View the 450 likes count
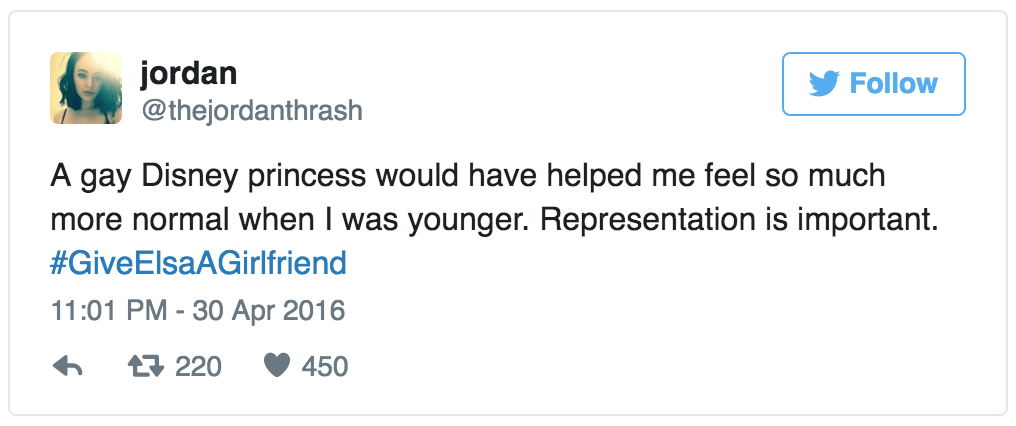Image resolution: width=1016 pixels, height=426 pixels. pos(325,367)
